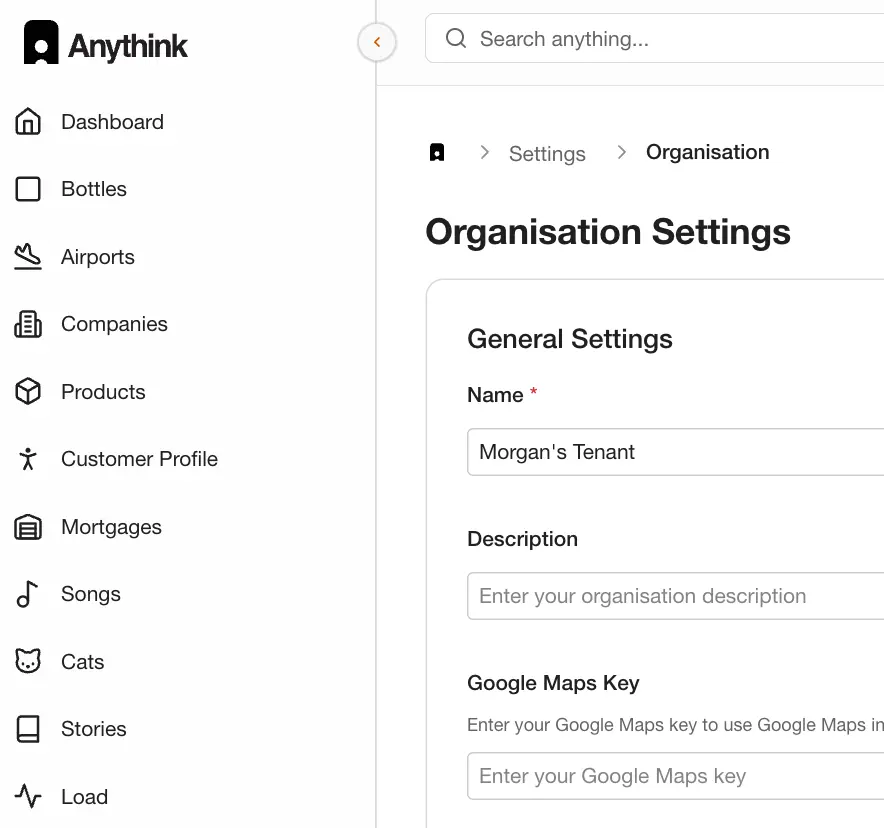Click the Name field with Morgan's Tenant
This screenshot has height=828, width=884.
coord(675,452)
